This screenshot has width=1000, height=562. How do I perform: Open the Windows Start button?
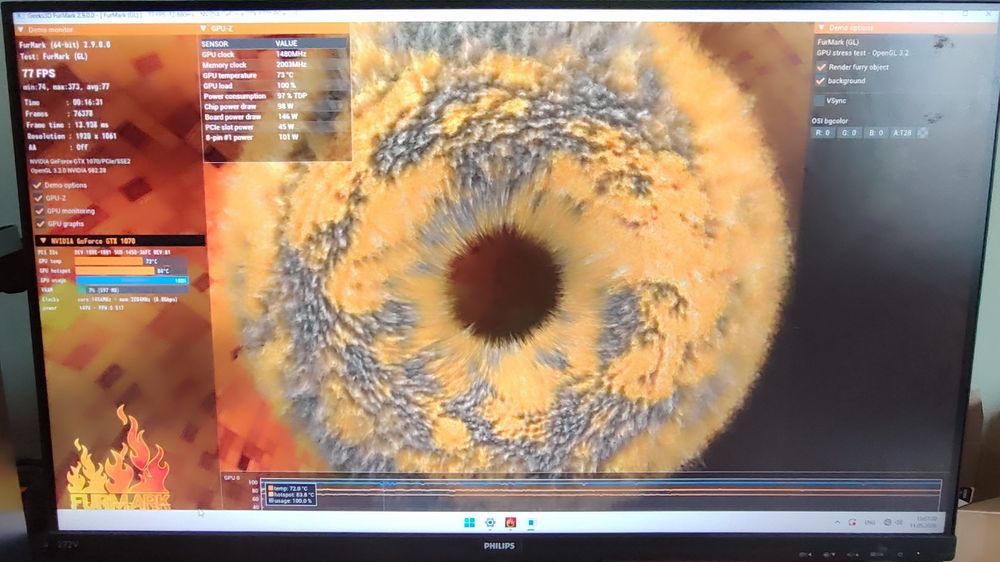tap(469, 523)
